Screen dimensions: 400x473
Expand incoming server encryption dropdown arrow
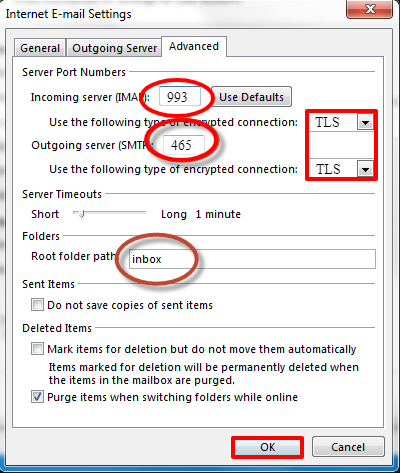(365, 122)
